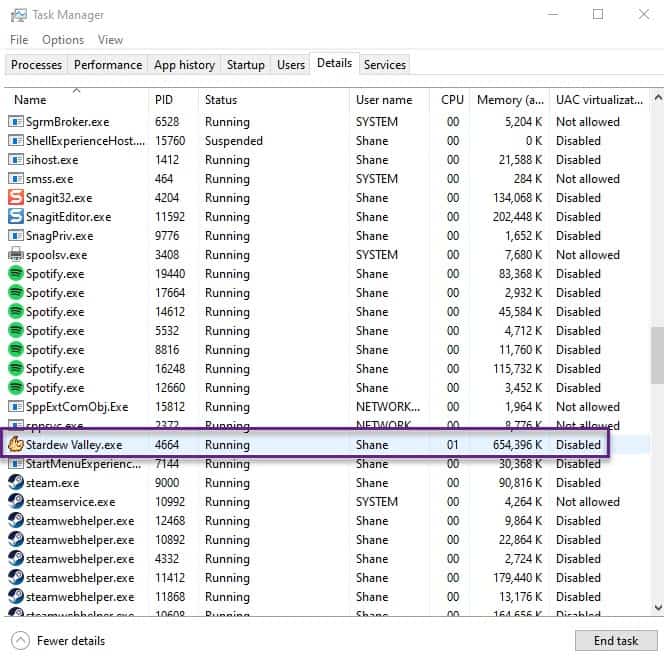Click steamwebhelper icon for PID 4332
664x661 pixels.
16,559
